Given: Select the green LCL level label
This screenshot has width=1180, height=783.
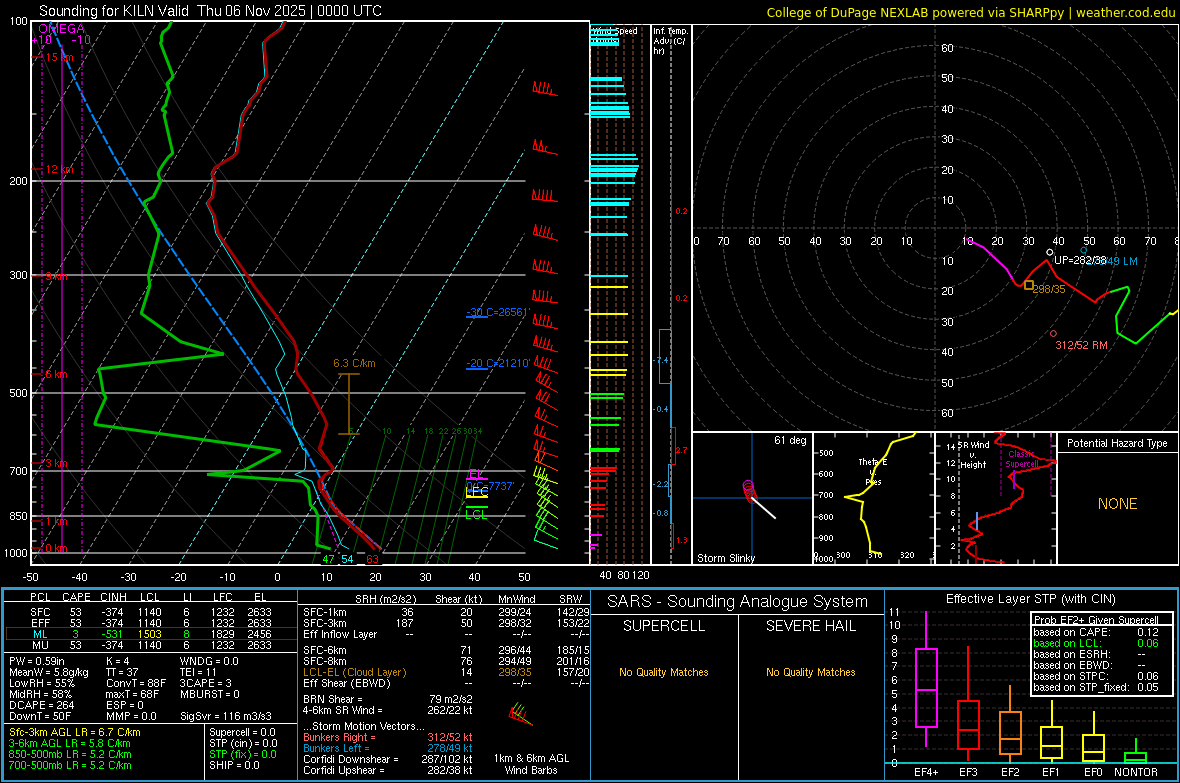Looking at the screenshot, I should point(476,515).
